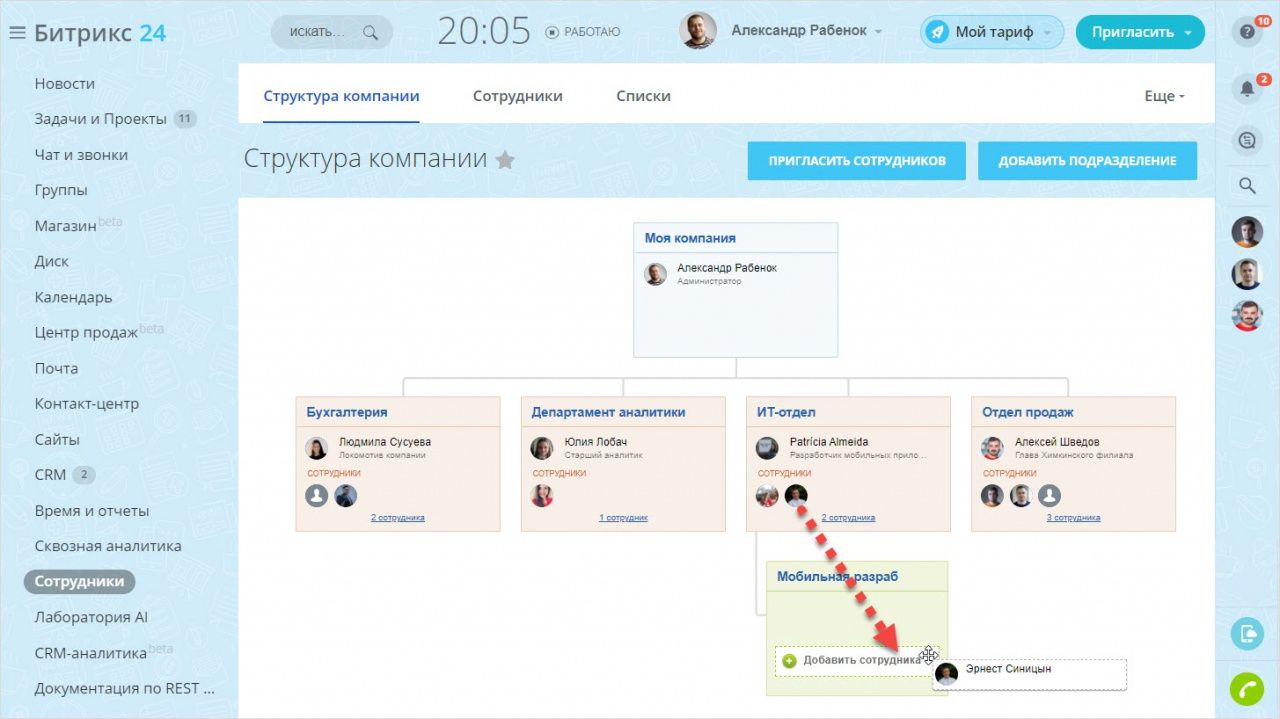Open Группы in the left menu

(x=61, y=190)
